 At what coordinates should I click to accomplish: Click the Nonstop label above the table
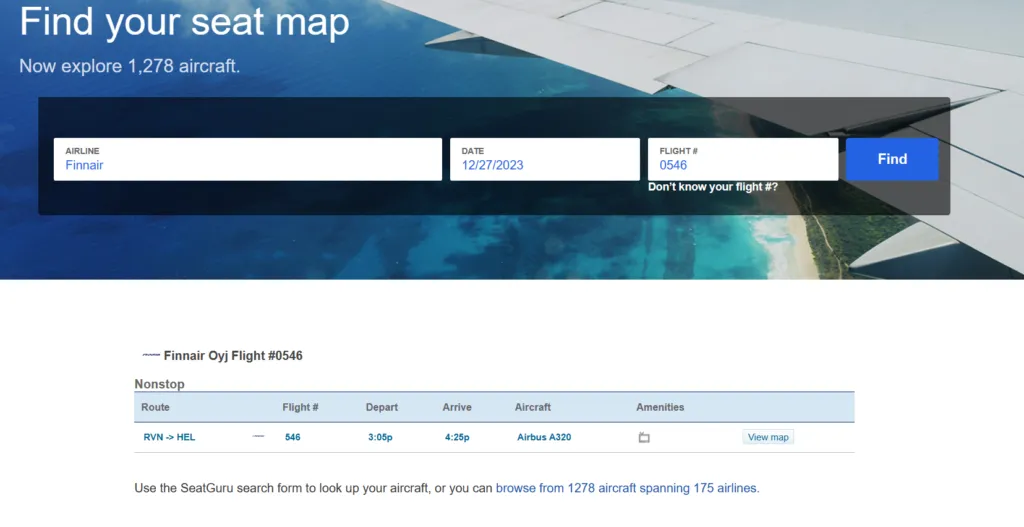click(159, 384)
